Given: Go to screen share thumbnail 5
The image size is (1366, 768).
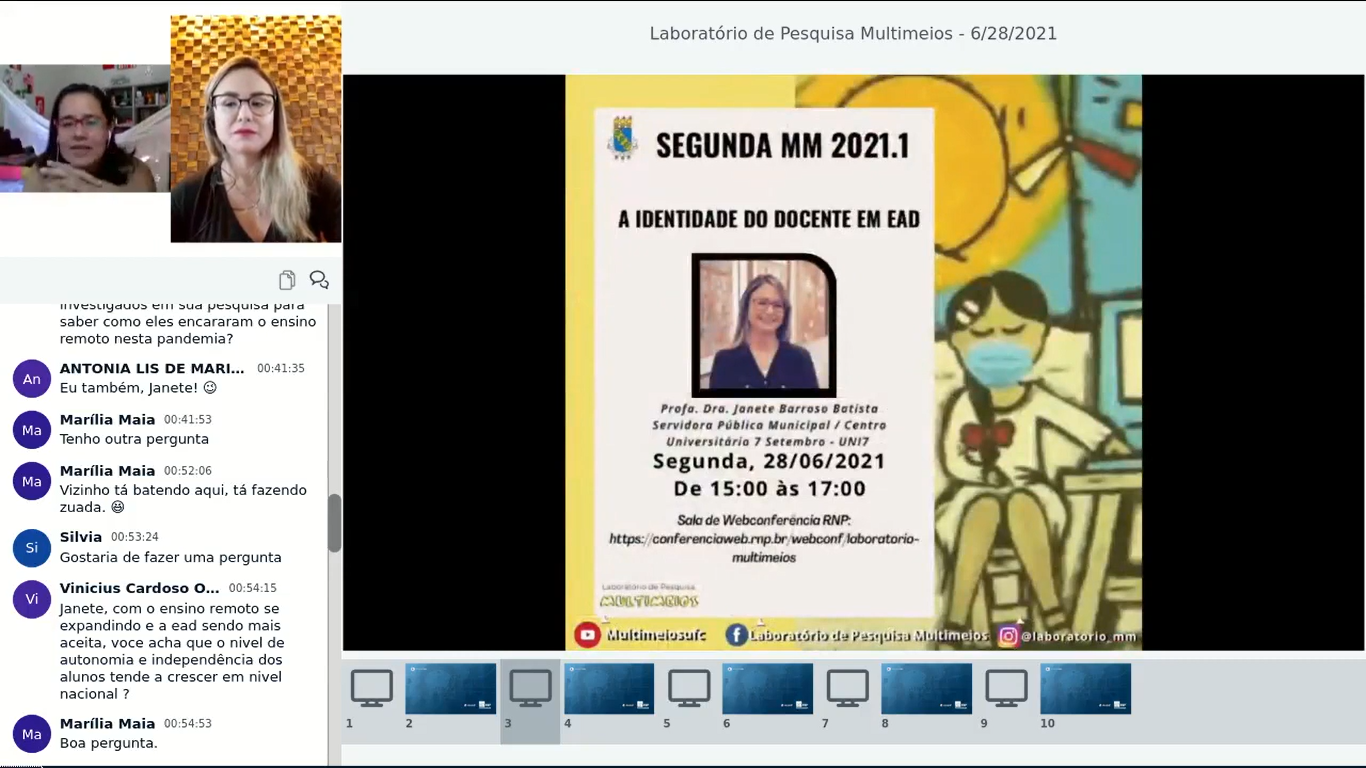Looking at the screenshot, I should coord(689,689).
